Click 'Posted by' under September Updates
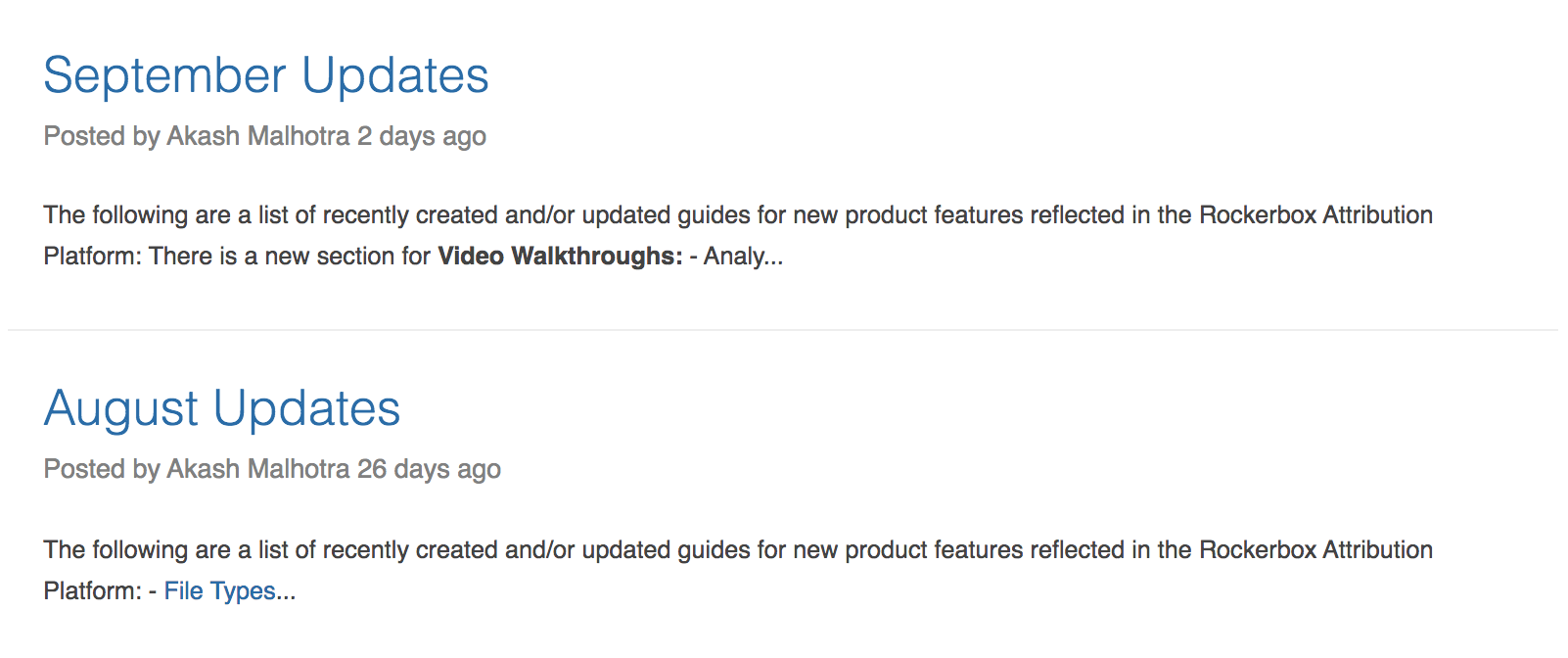Screen dimensions: 1568x658 (x=102, y=136)
